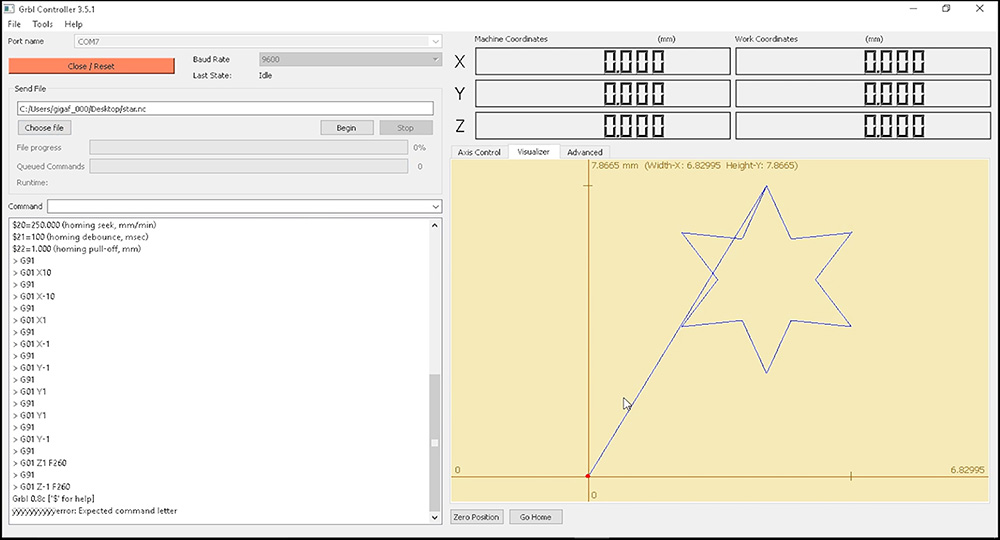Click the Command input combo box

pyautogui.click(x=244, y=207)
